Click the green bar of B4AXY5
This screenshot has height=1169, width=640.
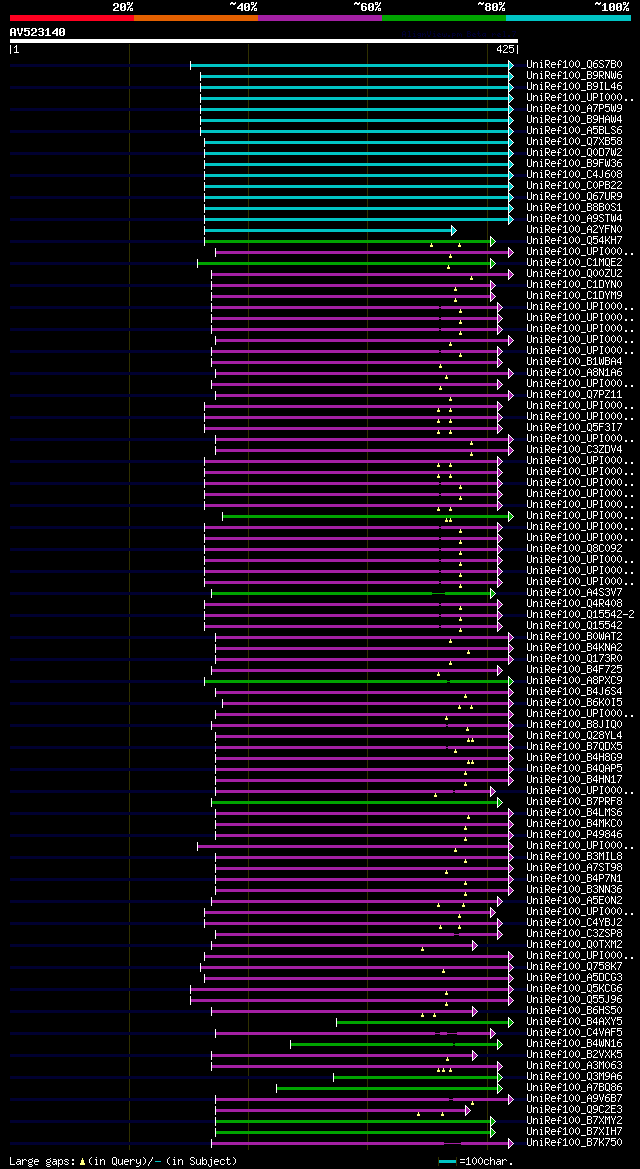point(425,1022)
